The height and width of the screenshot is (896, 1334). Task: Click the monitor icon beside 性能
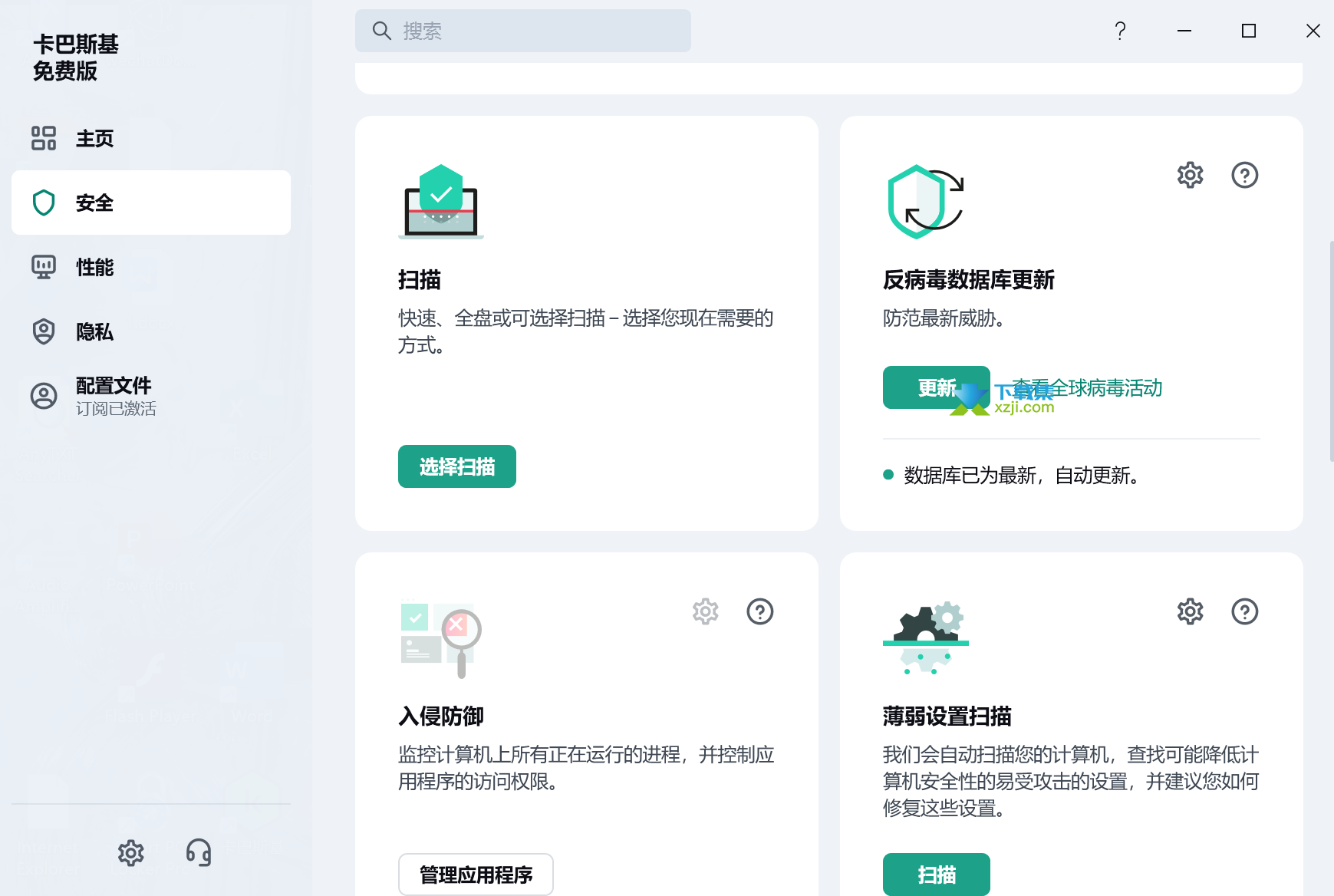pos(44,267)
